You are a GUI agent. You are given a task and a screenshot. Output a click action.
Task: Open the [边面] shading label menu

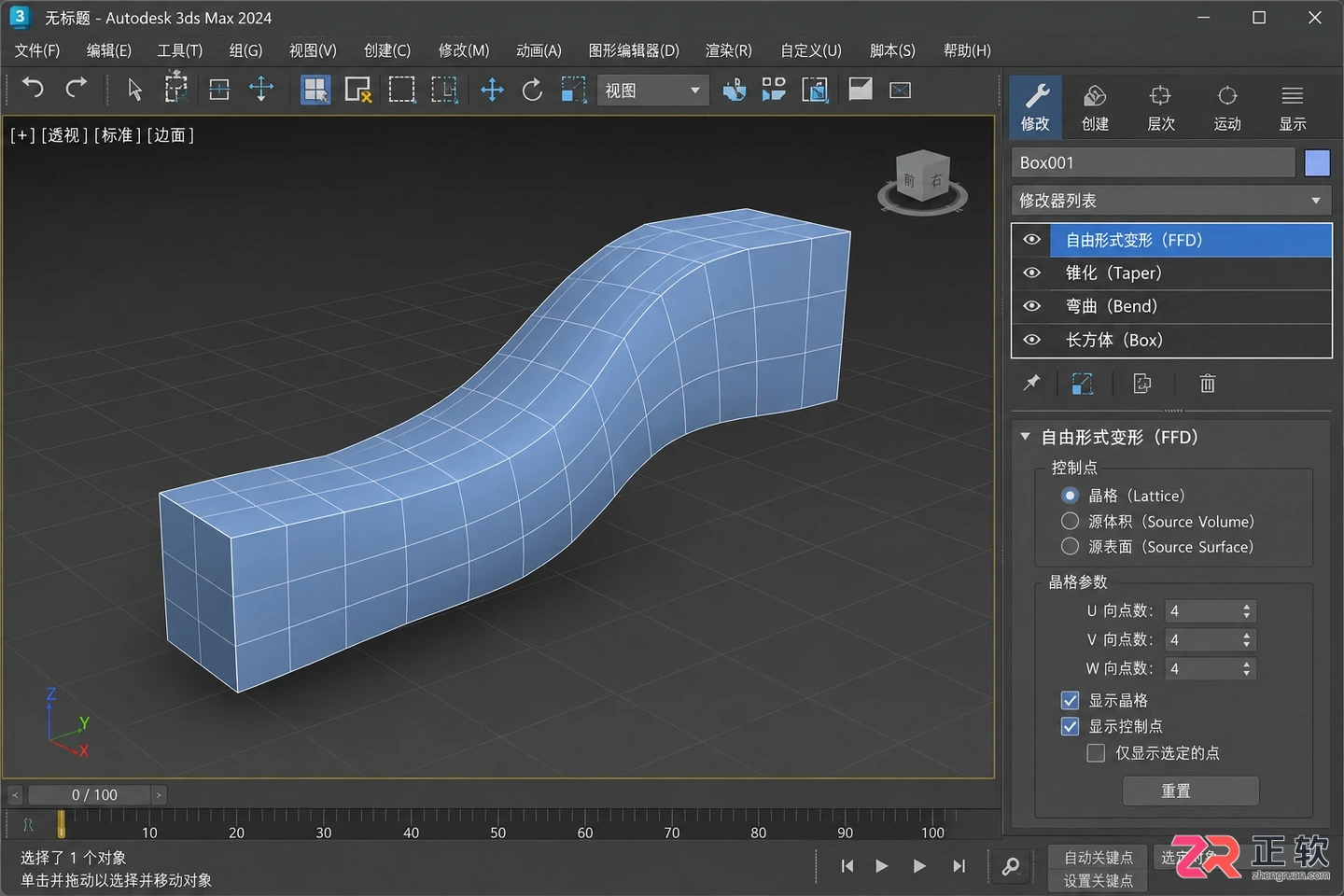coord(170,135)
